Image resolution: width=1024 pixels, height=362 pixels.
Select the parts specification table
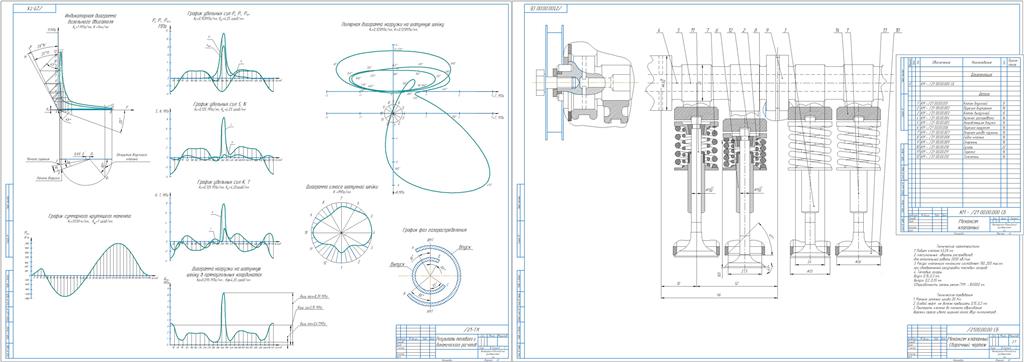pos(960,145)
